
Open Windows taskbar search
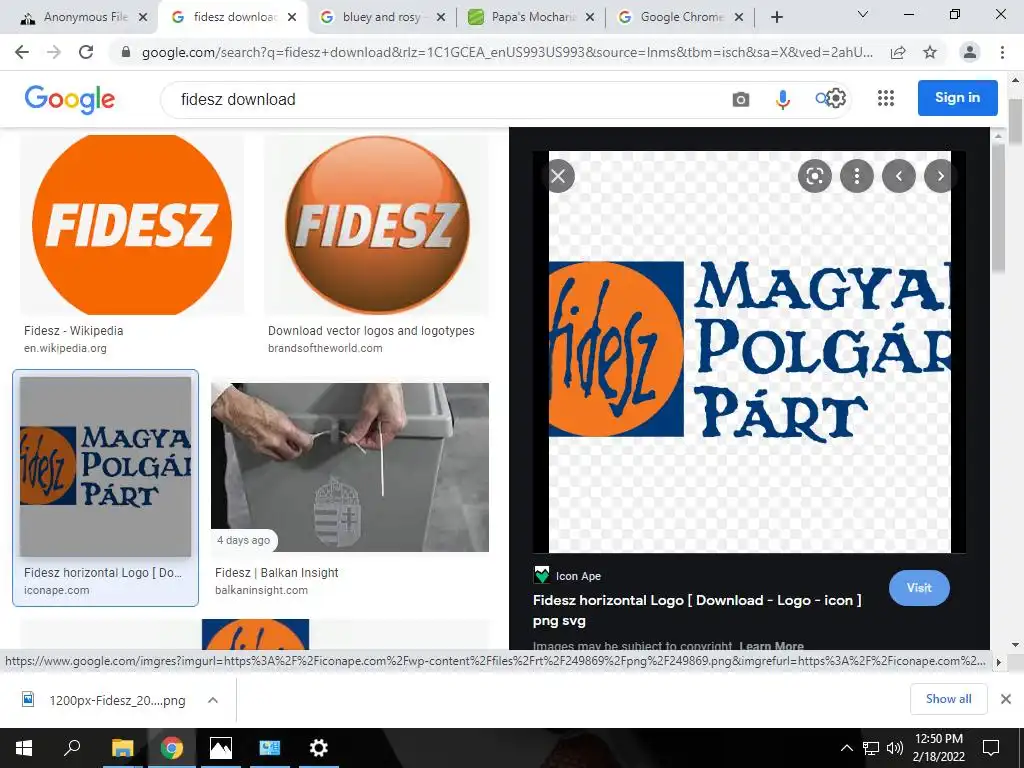pos(72,747)
